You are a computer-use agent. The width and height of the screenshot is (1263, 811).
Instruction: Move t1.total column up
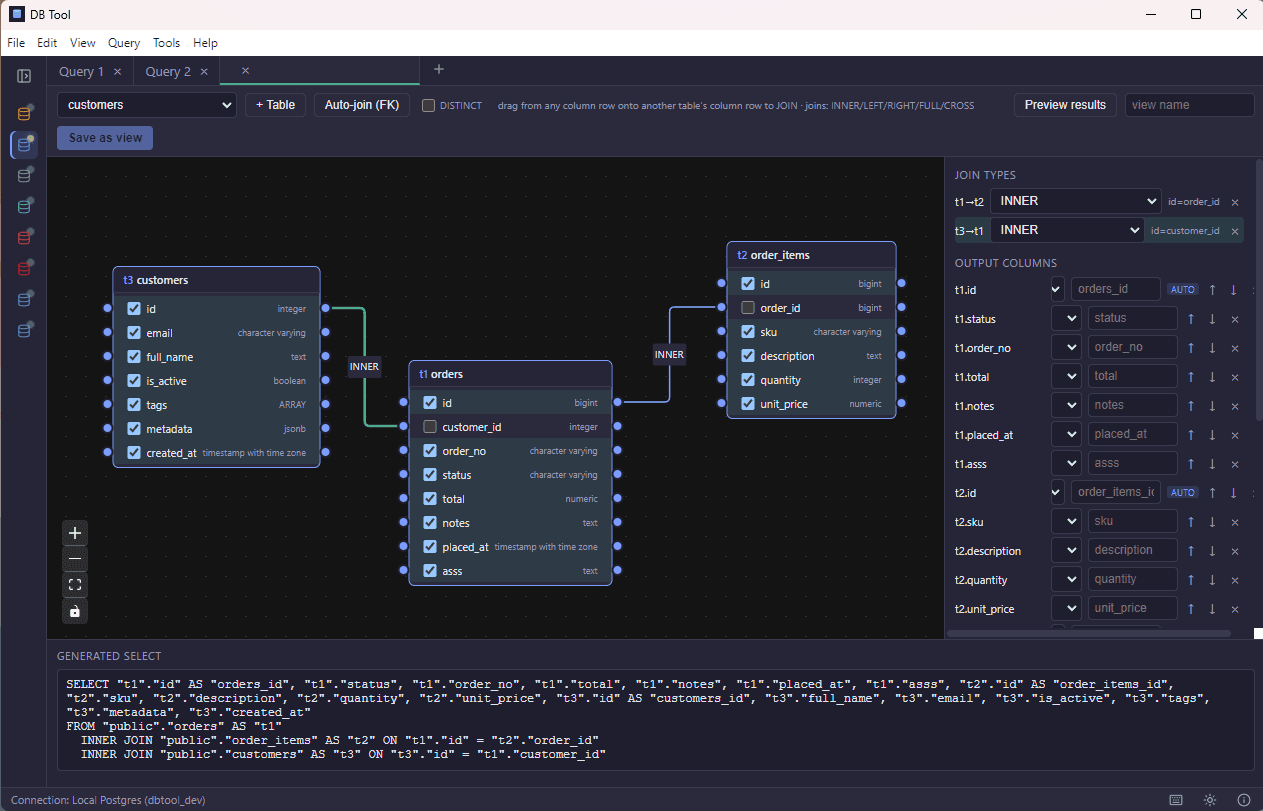coord(1191,377)
